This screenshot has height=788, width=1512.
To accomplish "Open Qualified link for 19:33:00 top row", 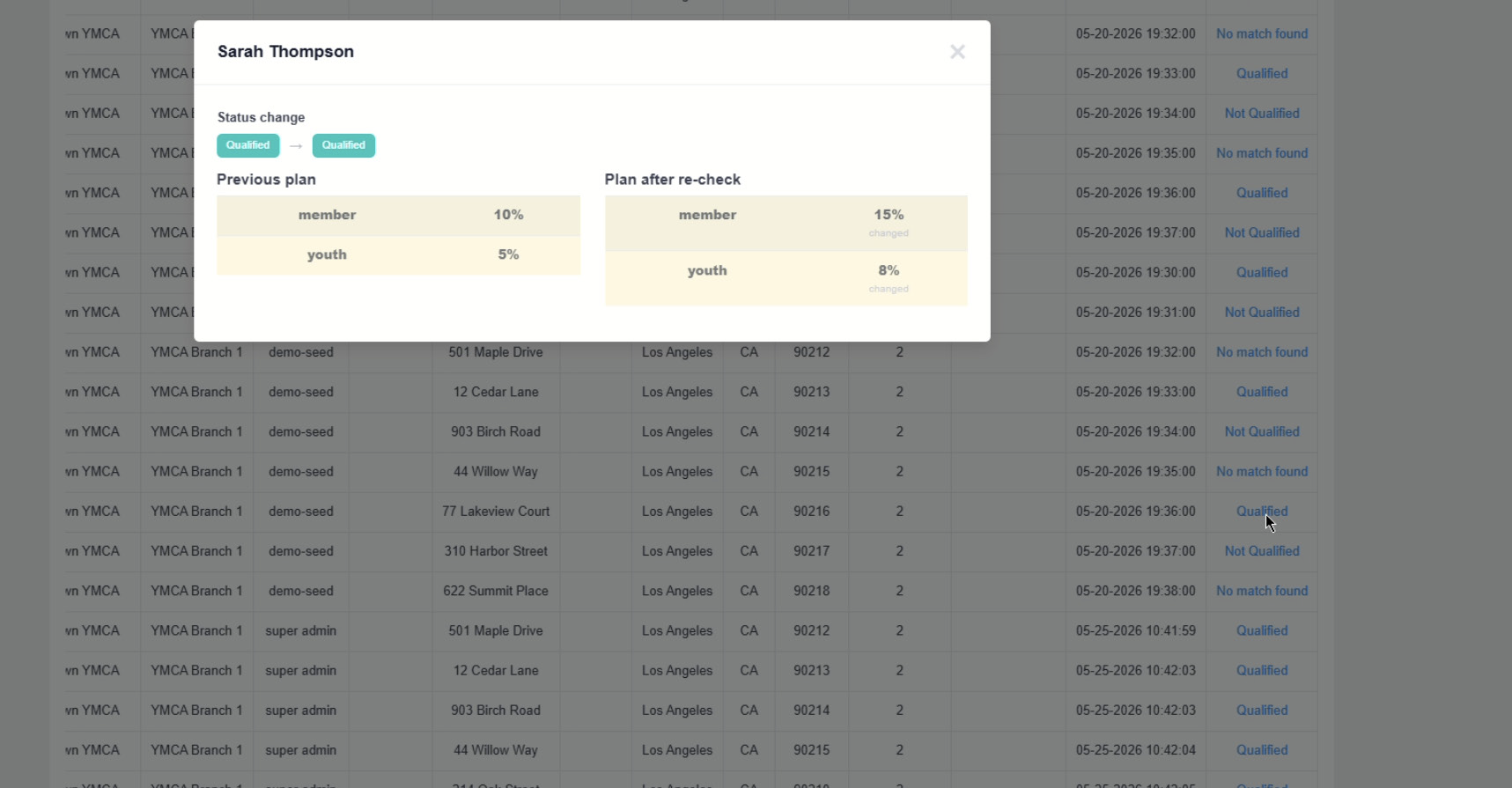I will 1262,73.
